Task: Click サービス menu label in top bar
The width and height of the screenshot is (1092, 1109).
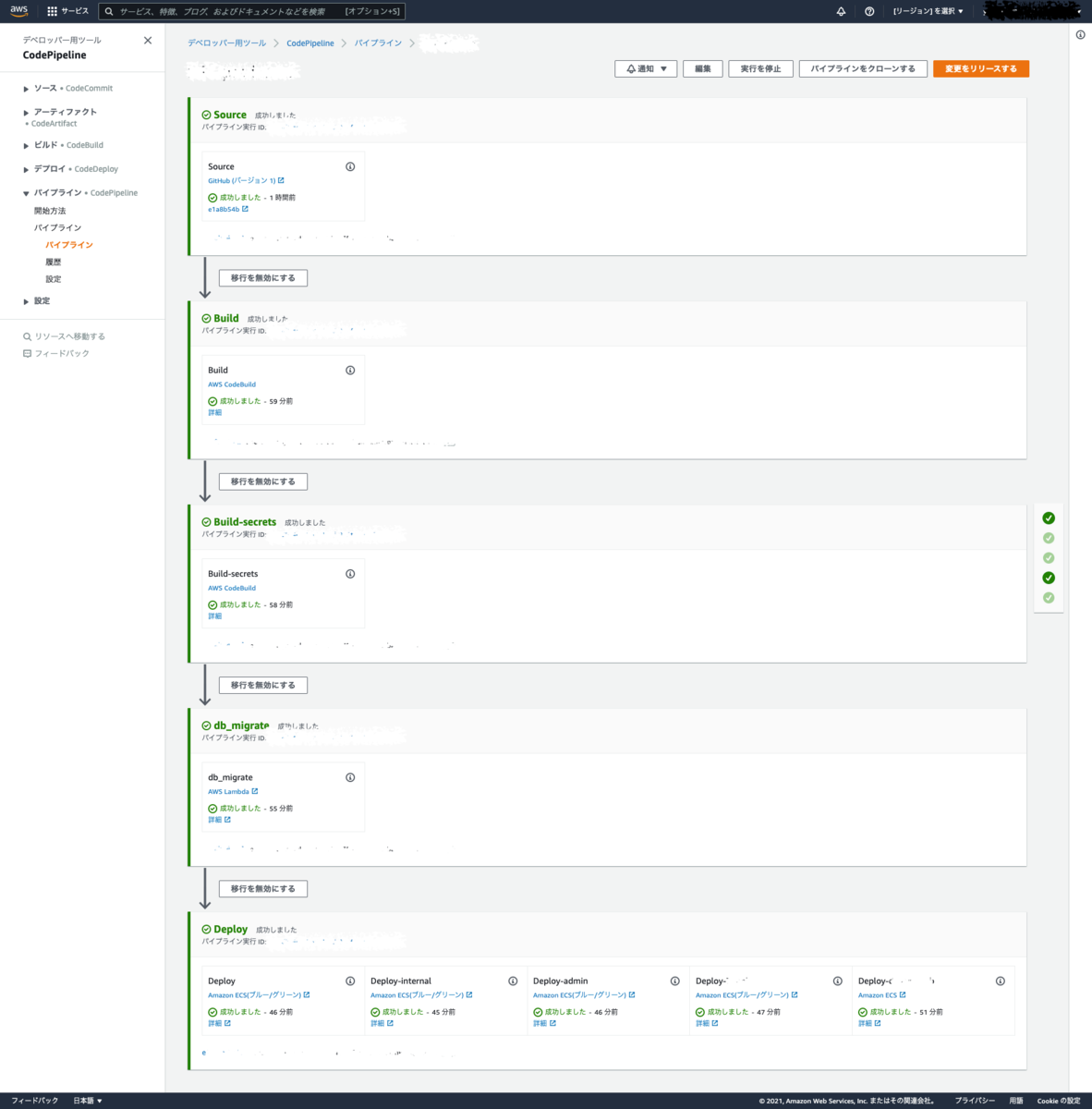Action: (75, 11)
